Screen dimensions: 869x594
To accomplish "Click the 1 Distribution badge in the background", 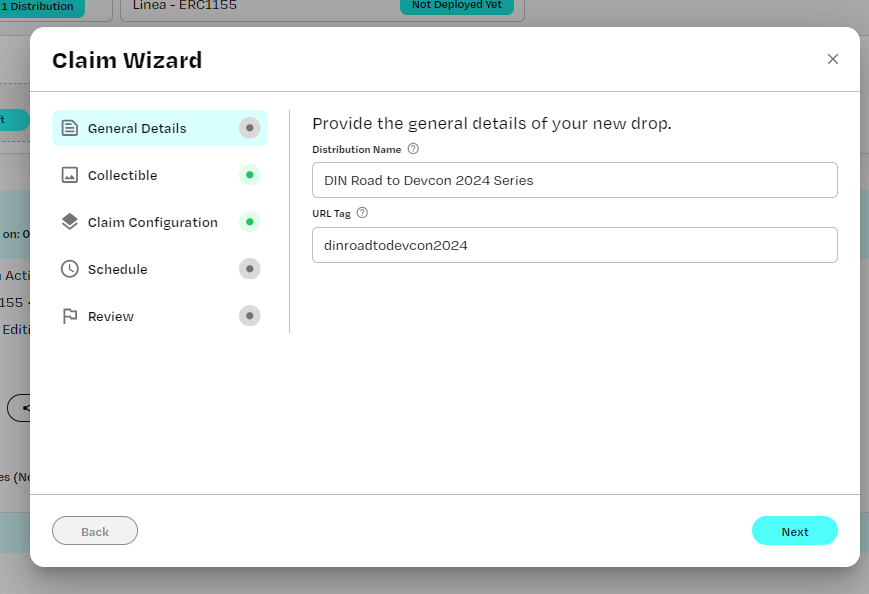I will [x=39, y=7].
